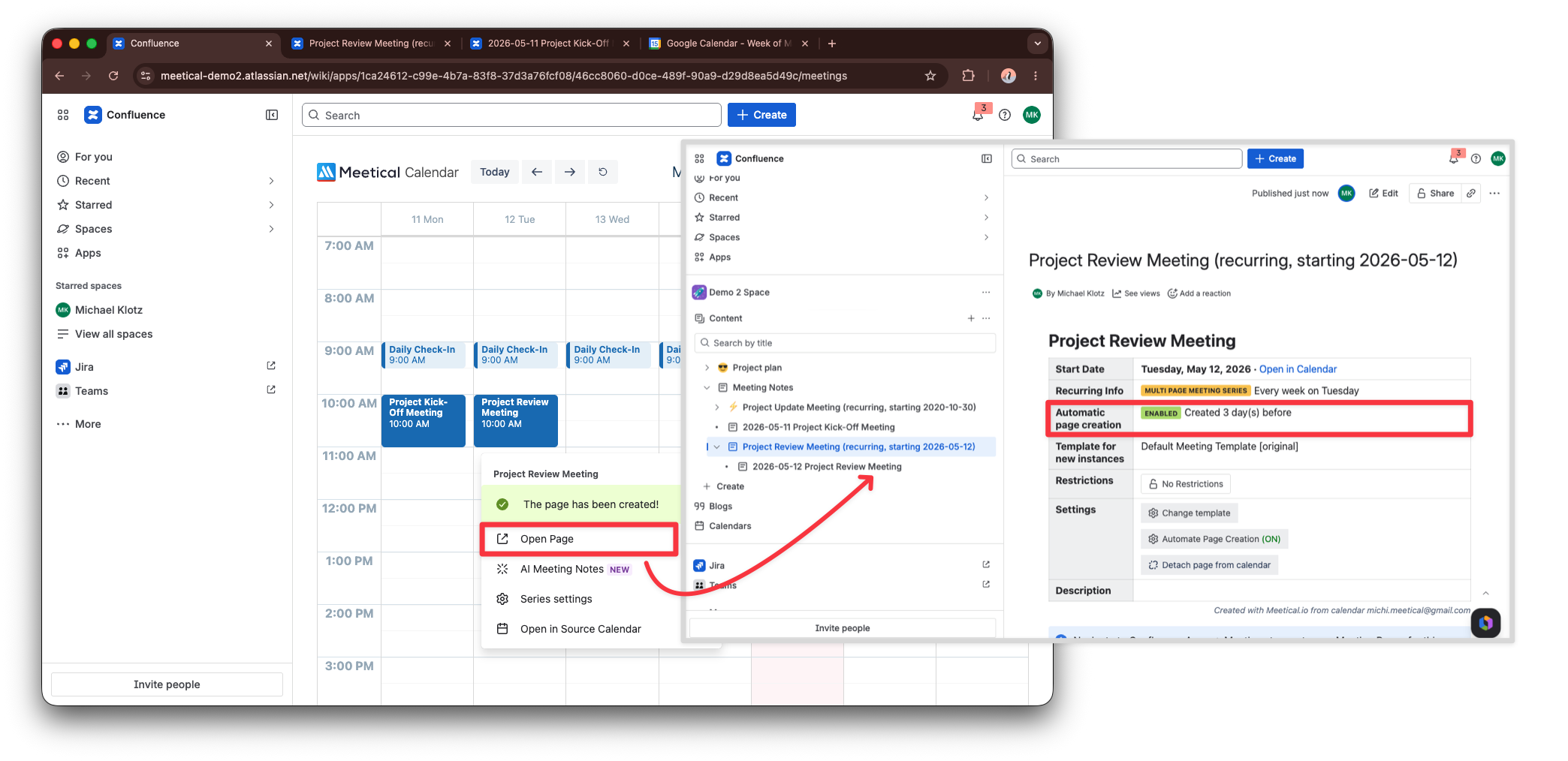Open a new browser tab
Viewport: 1568px width, 761px height.
coord(832,44)
